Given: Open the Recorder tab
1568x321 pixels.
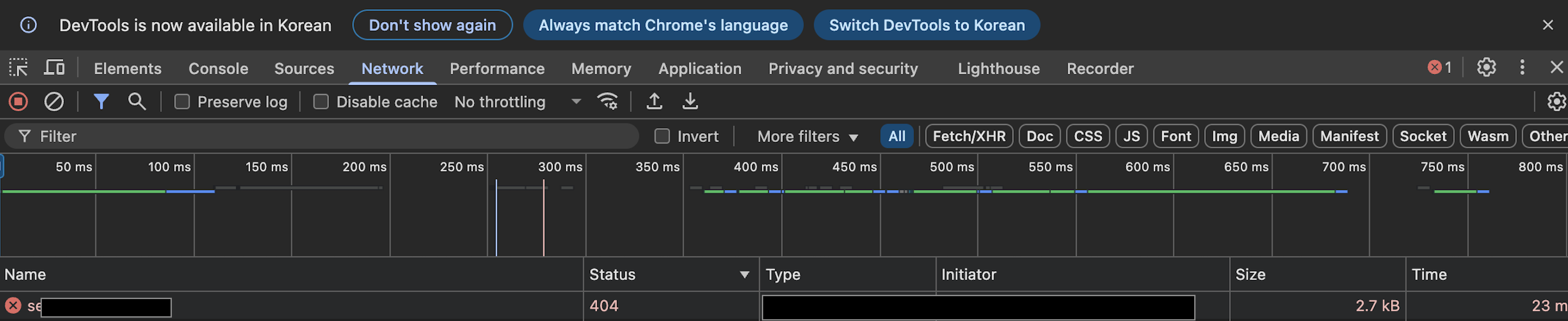Looking at the screenshot, I should pos(1100,68).
